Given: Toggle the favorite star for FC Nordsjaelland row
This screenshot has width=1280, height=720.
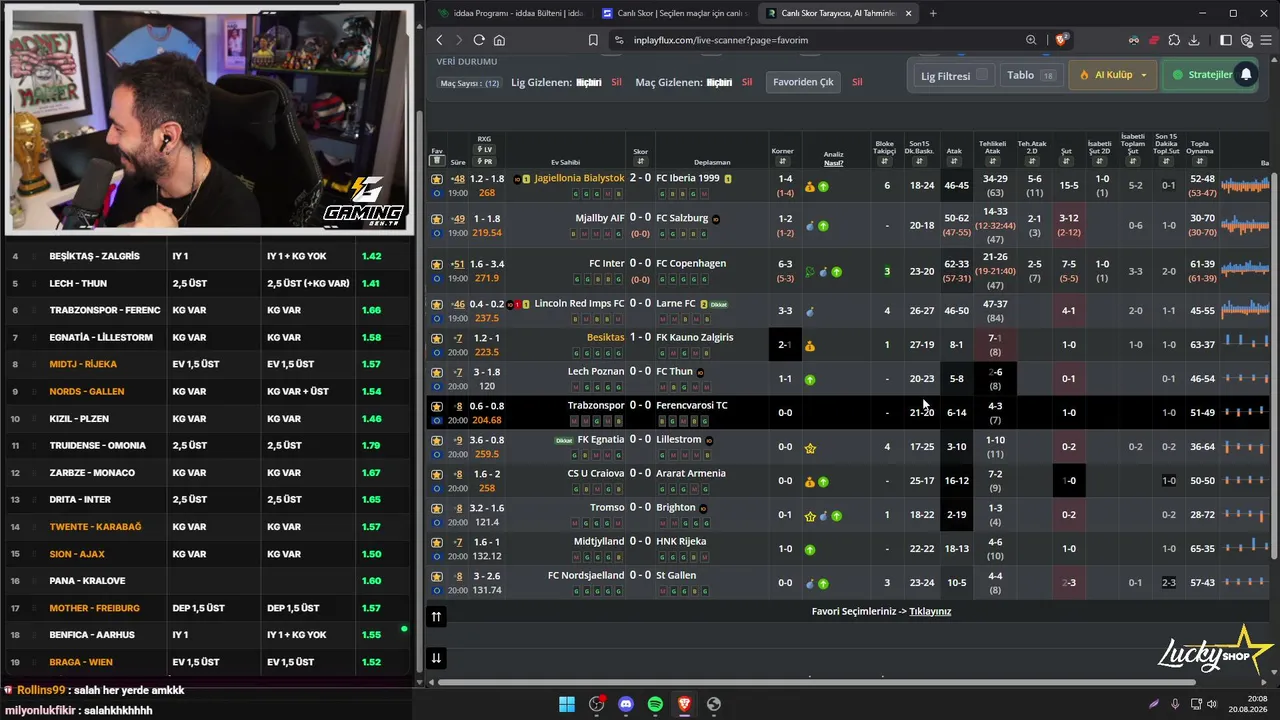Looking at the screenshot, I should (437, 576).
